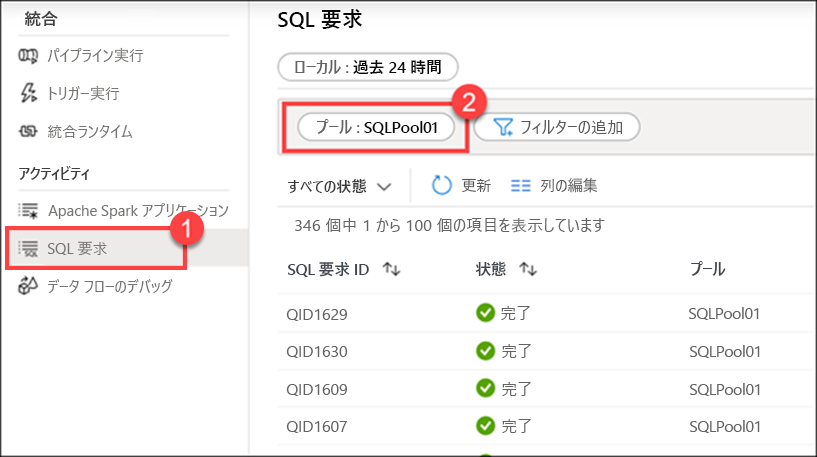
Task: Click the トリガー実行 lightning icon
Action: point(28,93)
